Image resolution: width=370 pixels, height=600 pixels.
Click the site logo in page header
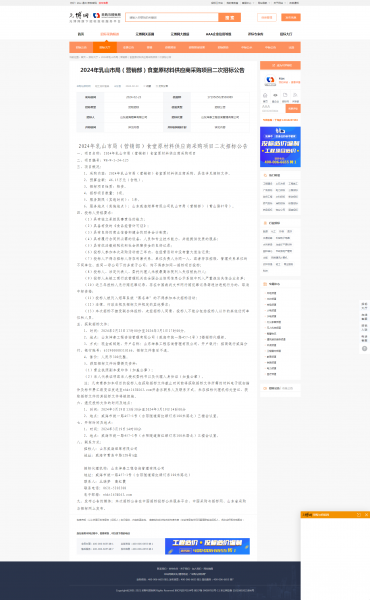coord(95,17)
